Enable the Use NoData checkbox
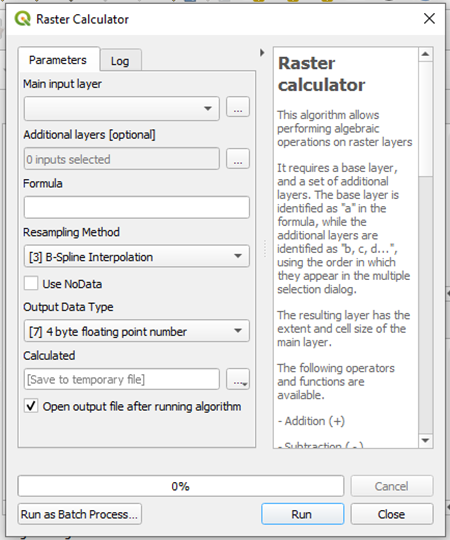Image resolution: width=450 pixels, height=540 pixels. click(31, 284)
